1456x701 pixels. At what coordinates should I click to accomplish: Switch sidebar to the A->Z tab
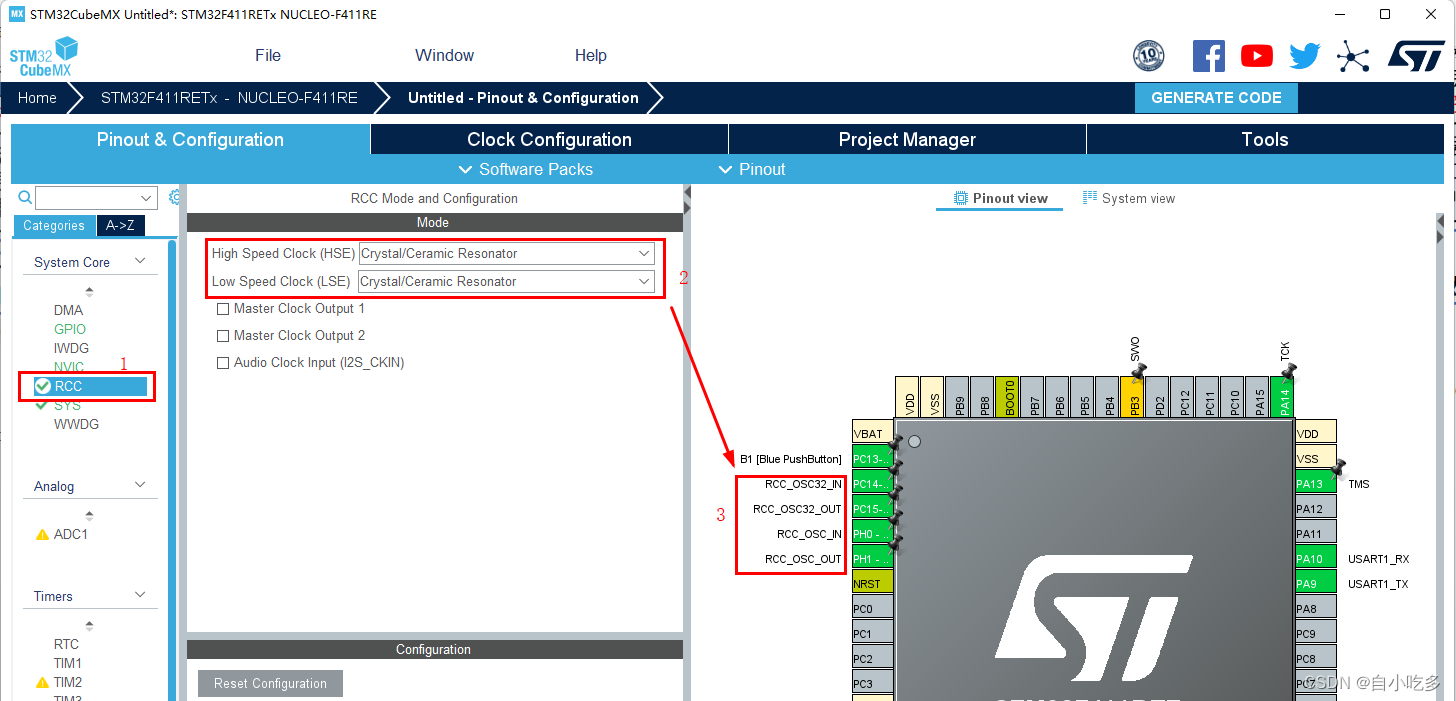click(x=120, y=225)
